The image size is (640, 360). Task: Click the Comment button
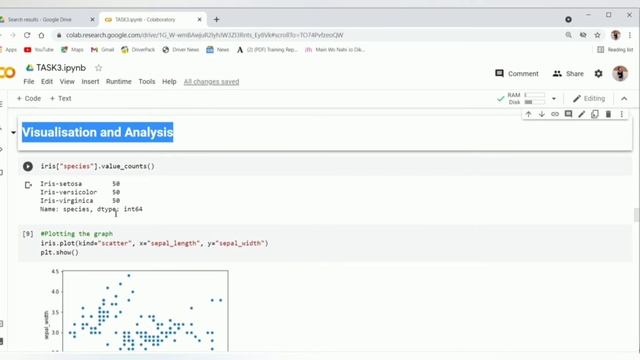517,73
